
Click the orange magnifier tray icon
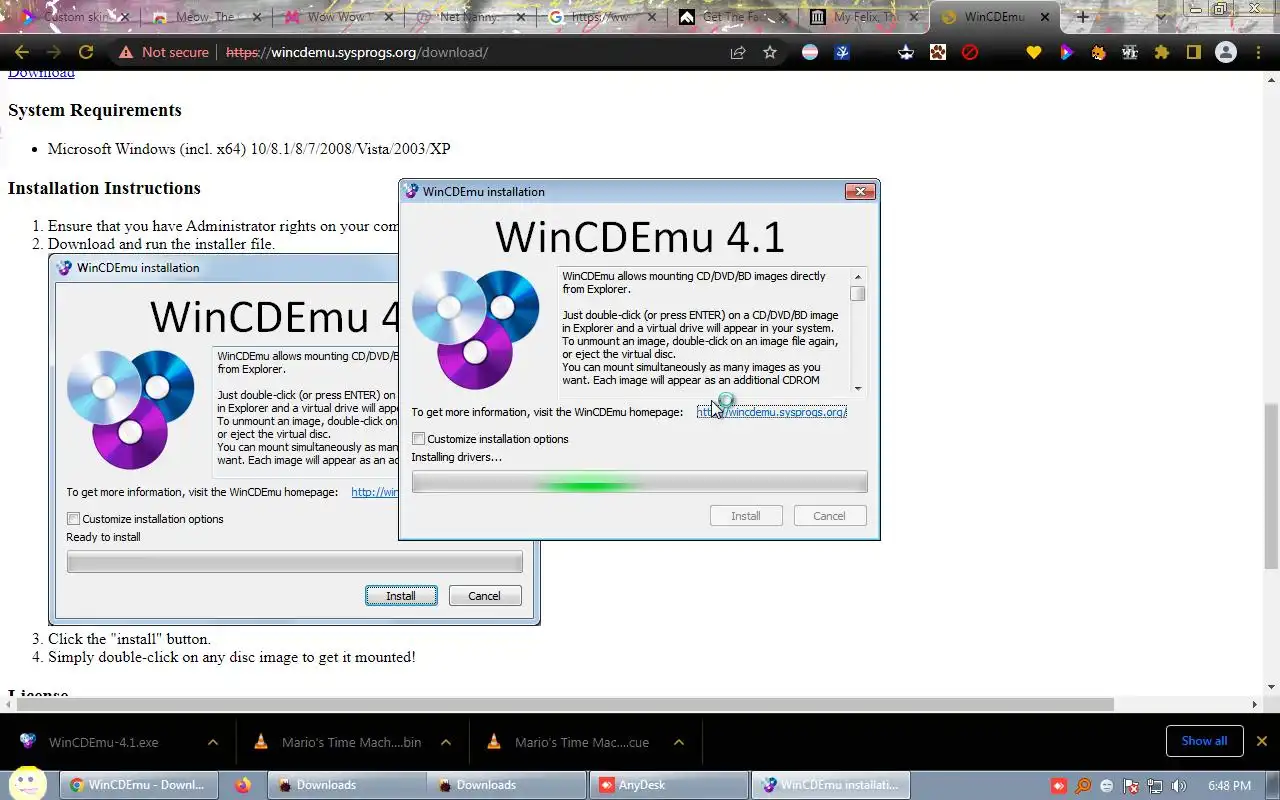point(1083,786)
